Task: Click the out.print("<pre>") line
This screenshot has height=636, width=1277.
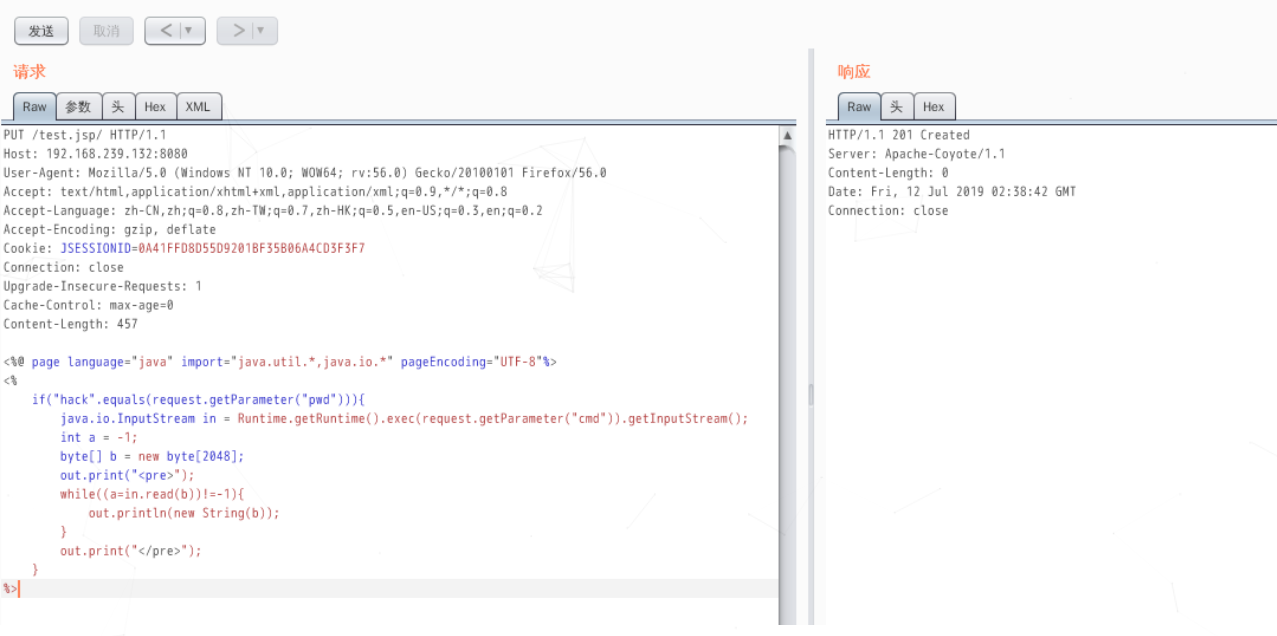Action: [127, 476]
